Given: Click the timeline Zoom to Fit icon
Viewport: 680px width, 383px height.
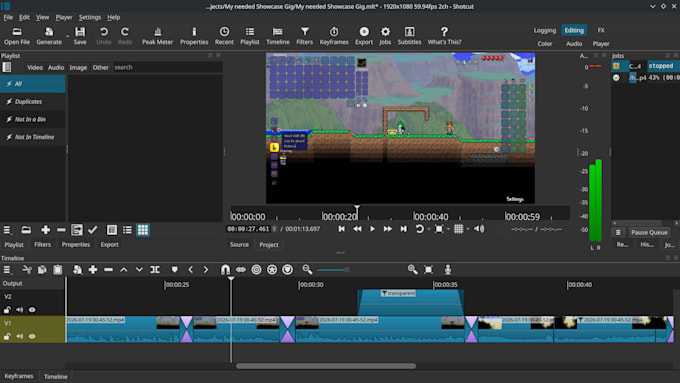Looking at the screenshot, I should [x=428, y=270].
